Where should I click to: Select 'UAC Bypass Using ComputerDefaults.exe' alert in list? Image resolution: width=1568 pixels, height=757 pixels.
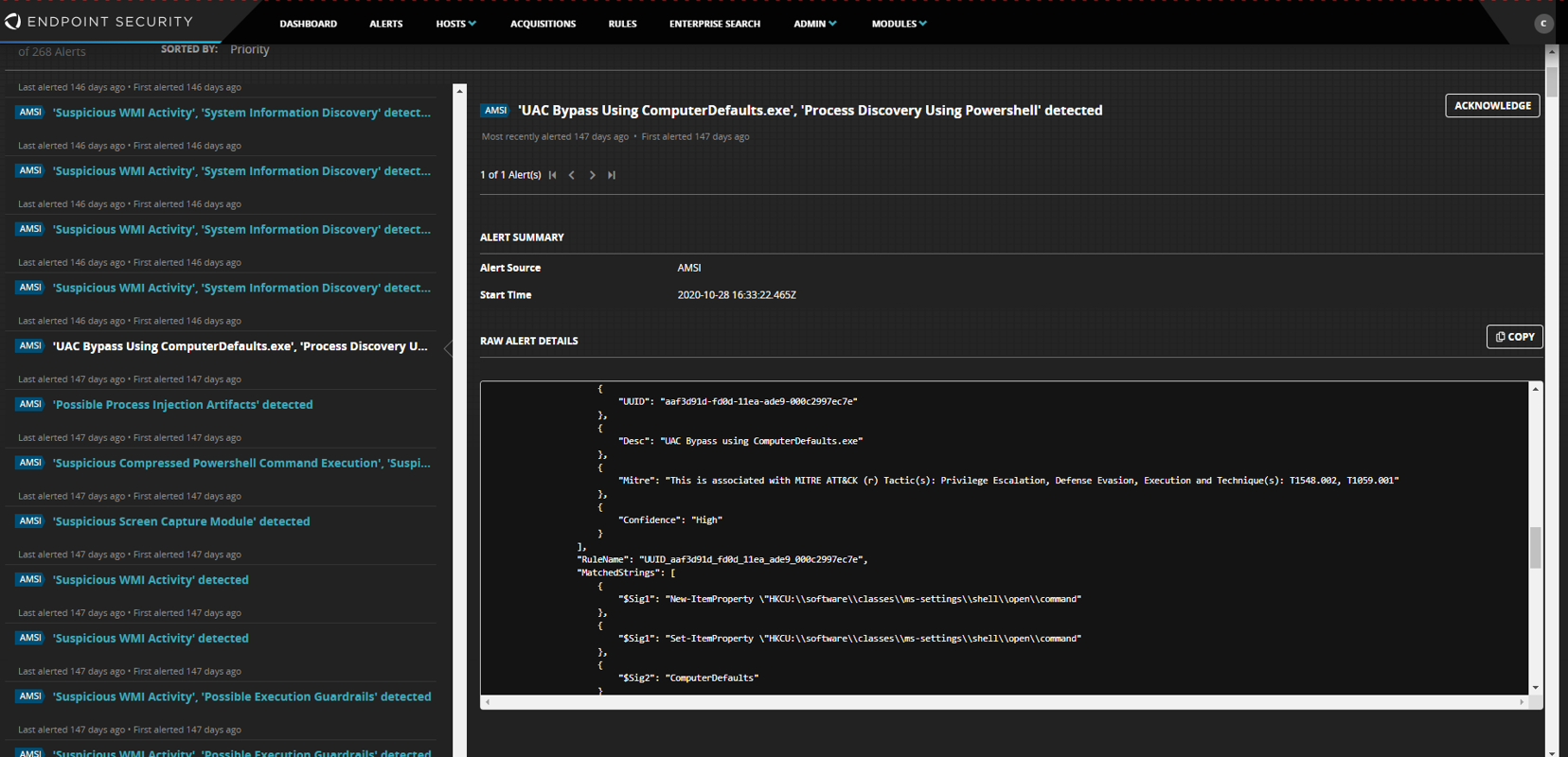(x=241, y=346)
